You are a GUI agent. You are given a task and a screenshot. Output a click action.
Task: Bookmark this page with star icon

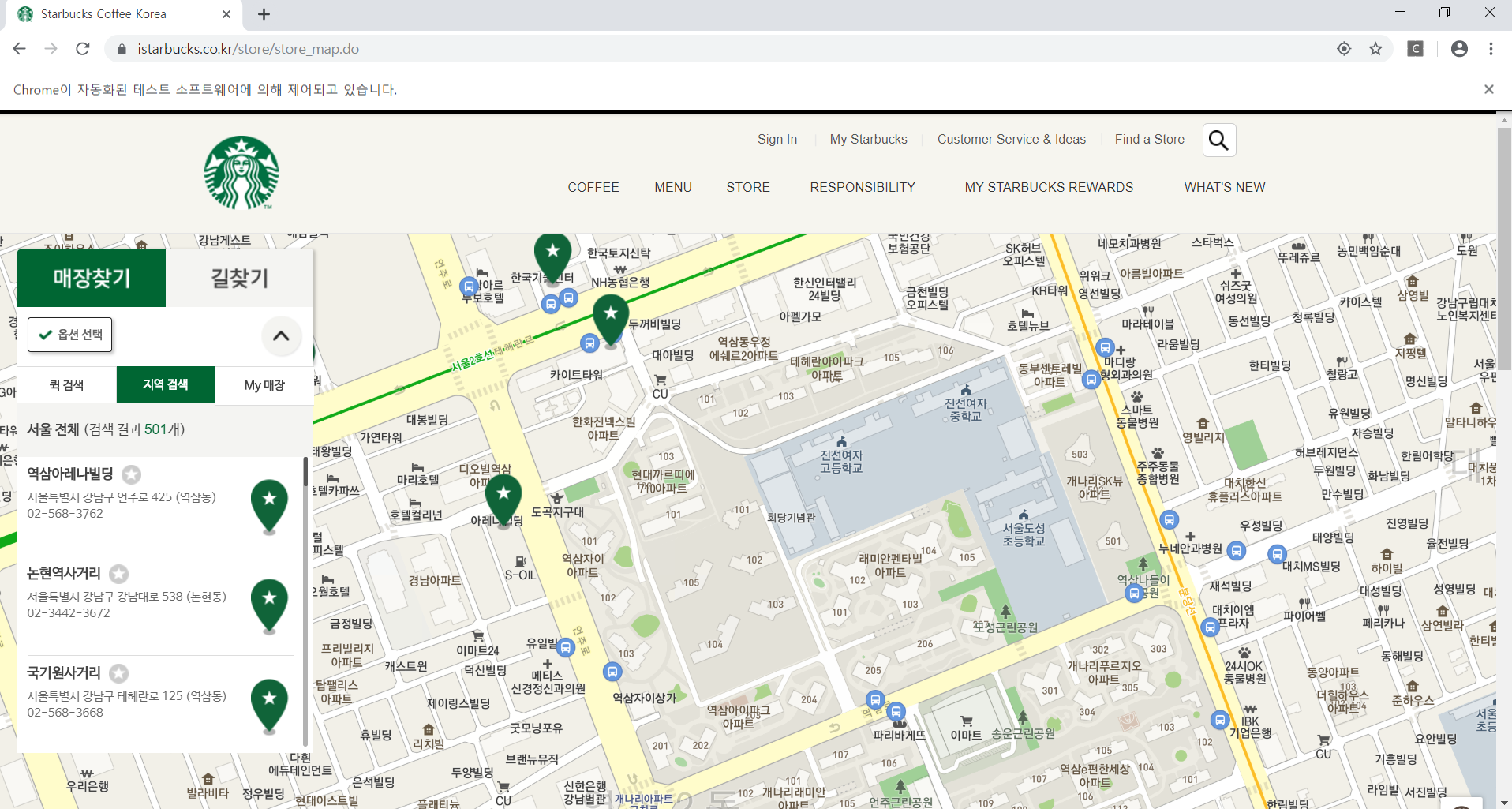(1375, 49)
